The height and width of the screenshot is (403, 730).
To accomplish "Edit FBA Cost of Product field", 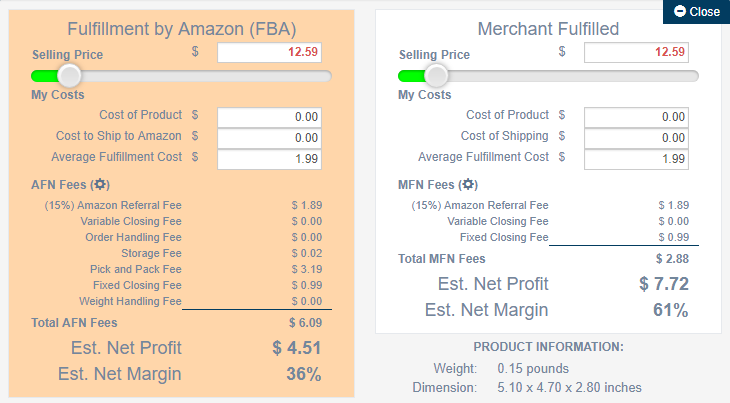I will pos(269,117).
